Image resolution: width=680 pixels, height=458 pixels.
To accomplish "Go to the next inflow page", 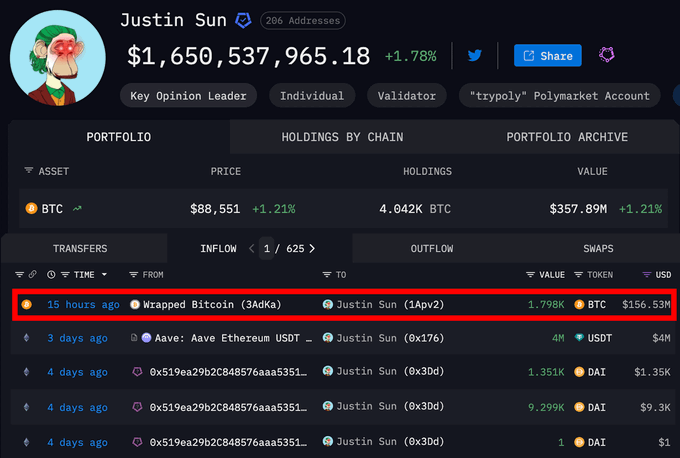I will tap(312, 248).
